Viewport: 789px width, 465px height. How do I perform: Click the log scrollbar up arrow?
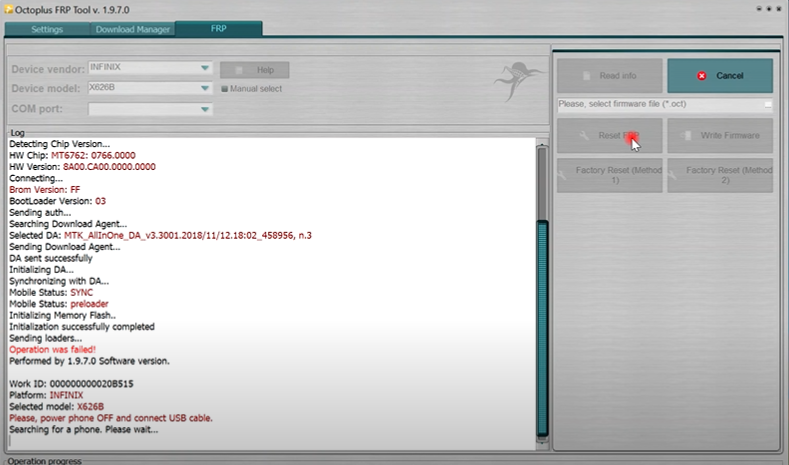coord(542,144)
